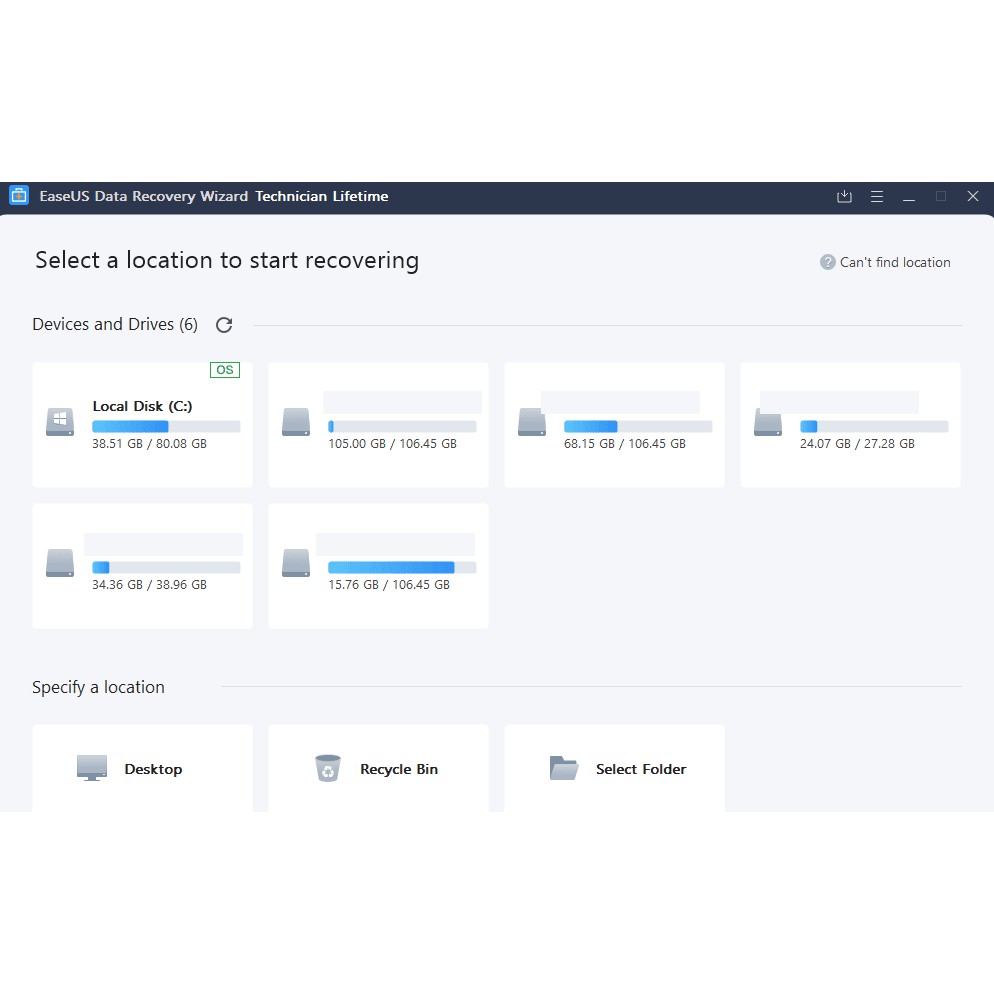
Task: Open the Can't find location link
Action: click(894, 262)
